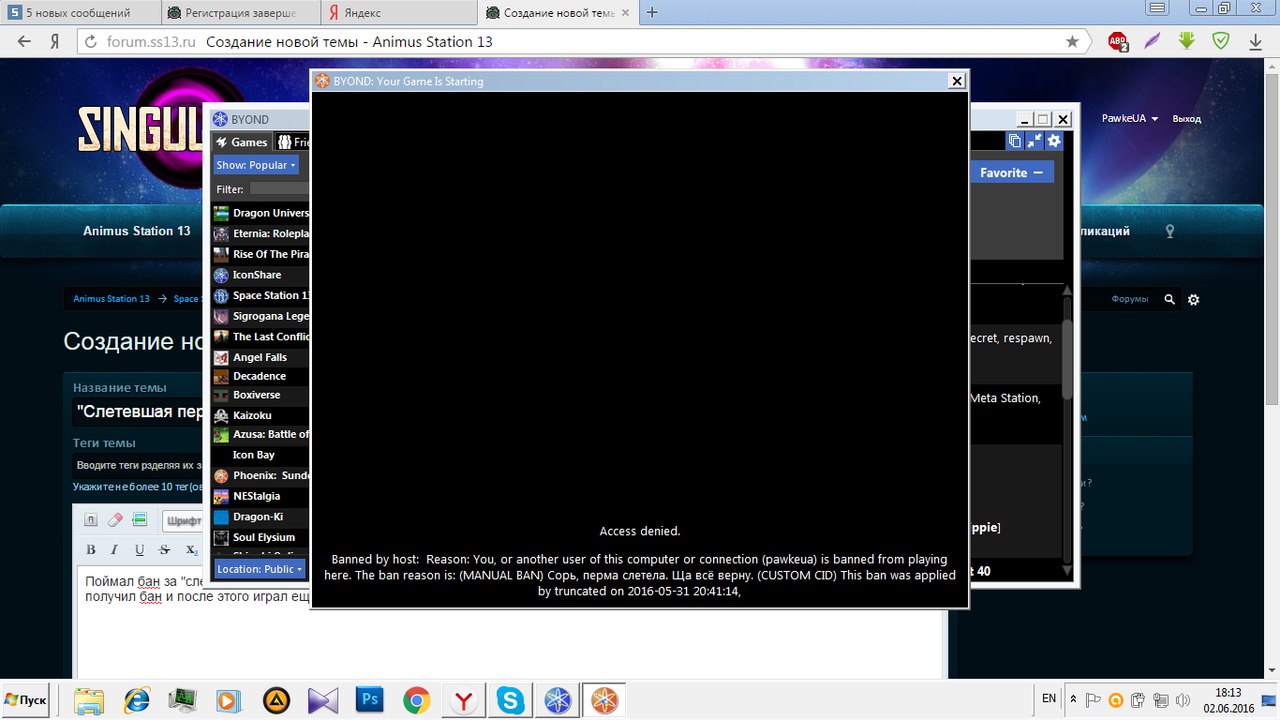Bookmark this page with the star

tap(1072, 42)
